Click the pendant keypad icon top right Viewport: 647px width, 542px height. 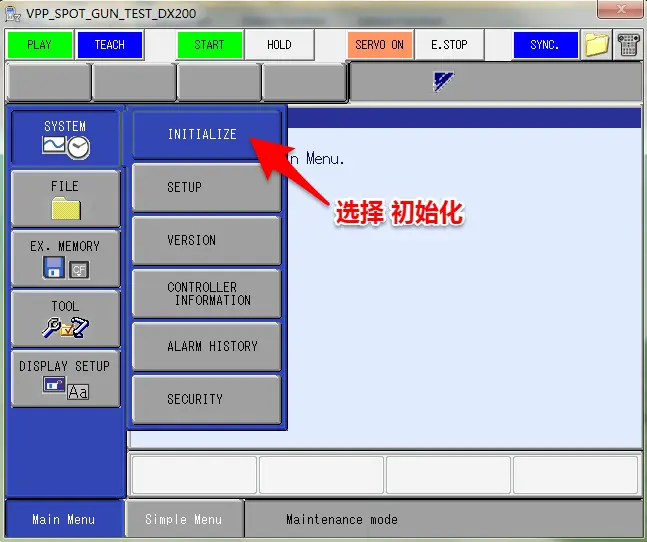[x=629, y=45]
